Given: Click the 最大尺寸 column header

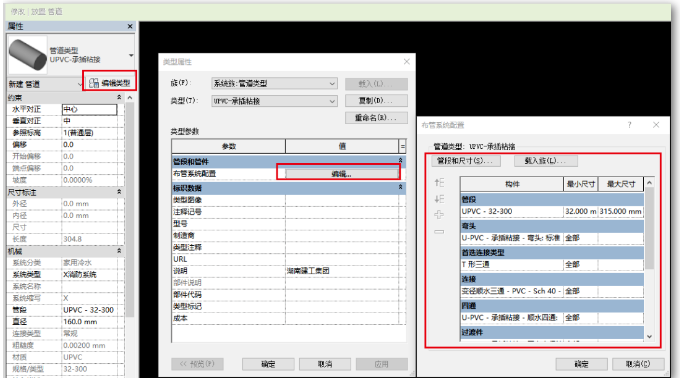Looking at the screenshot, I should (x=621, y=184).
